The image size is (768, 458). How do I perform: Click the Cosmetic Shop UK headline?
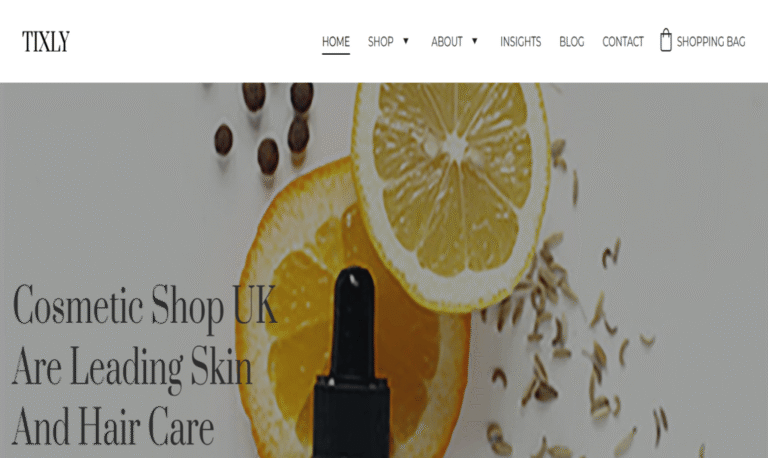145,307
